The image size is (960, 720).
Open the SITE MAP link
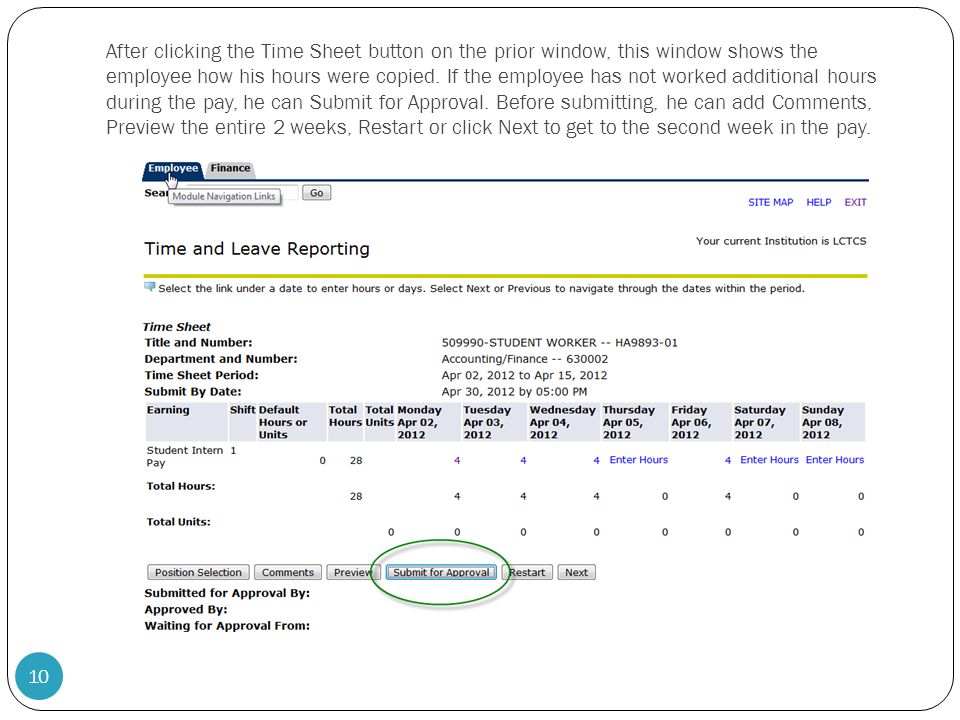pyautogui.click(x=770, y=202)
